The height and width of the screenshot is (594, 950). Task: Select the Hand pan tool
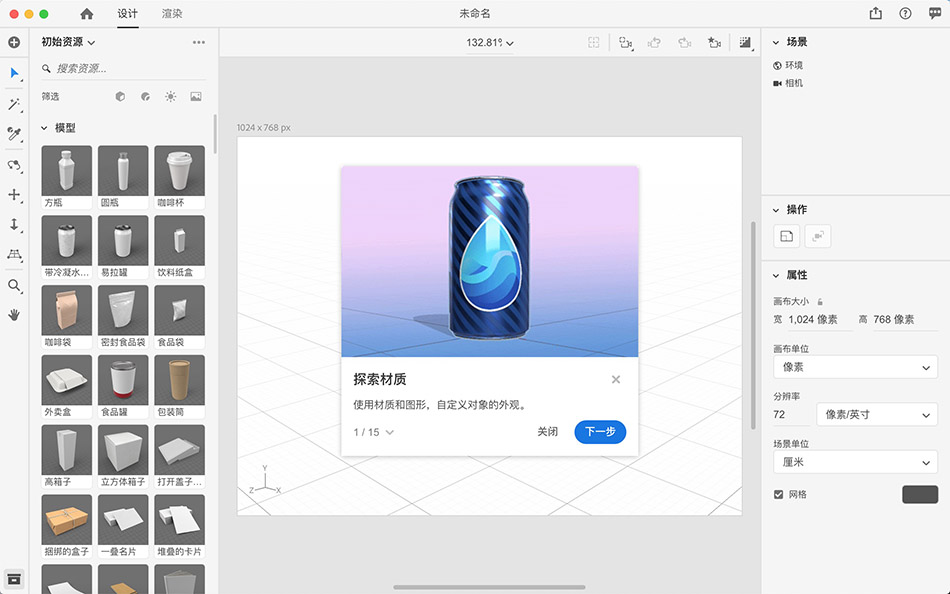pyautogui.click(x=14, y=315)
